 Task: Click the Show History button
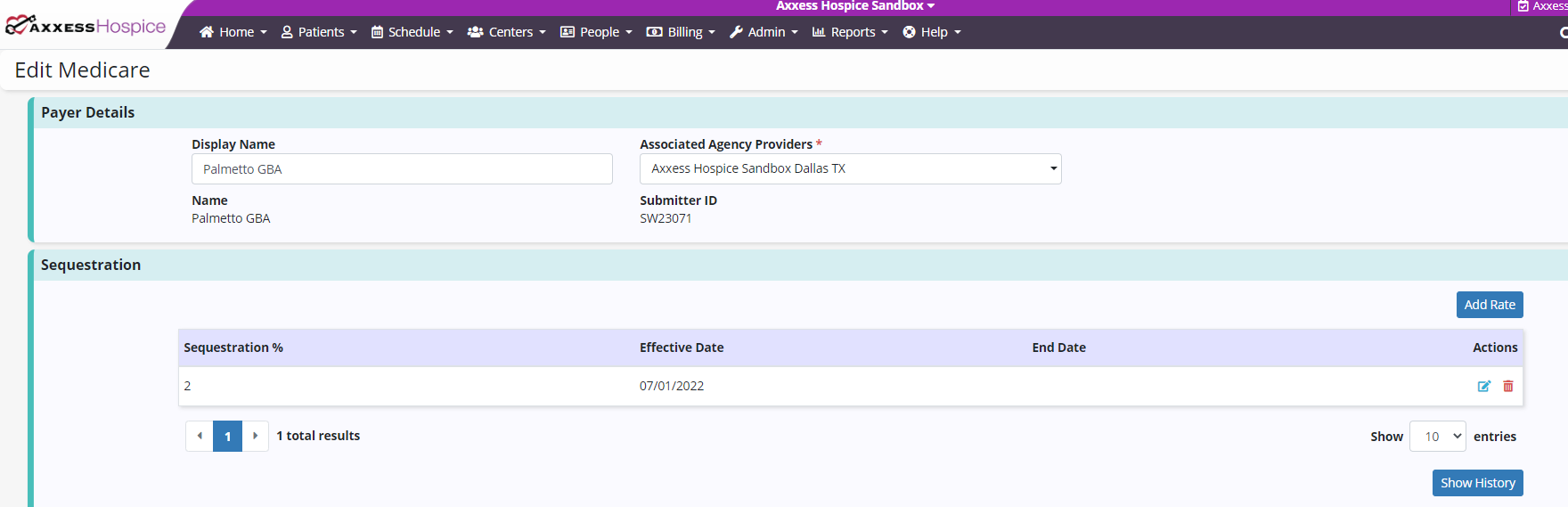(1477, 483)
